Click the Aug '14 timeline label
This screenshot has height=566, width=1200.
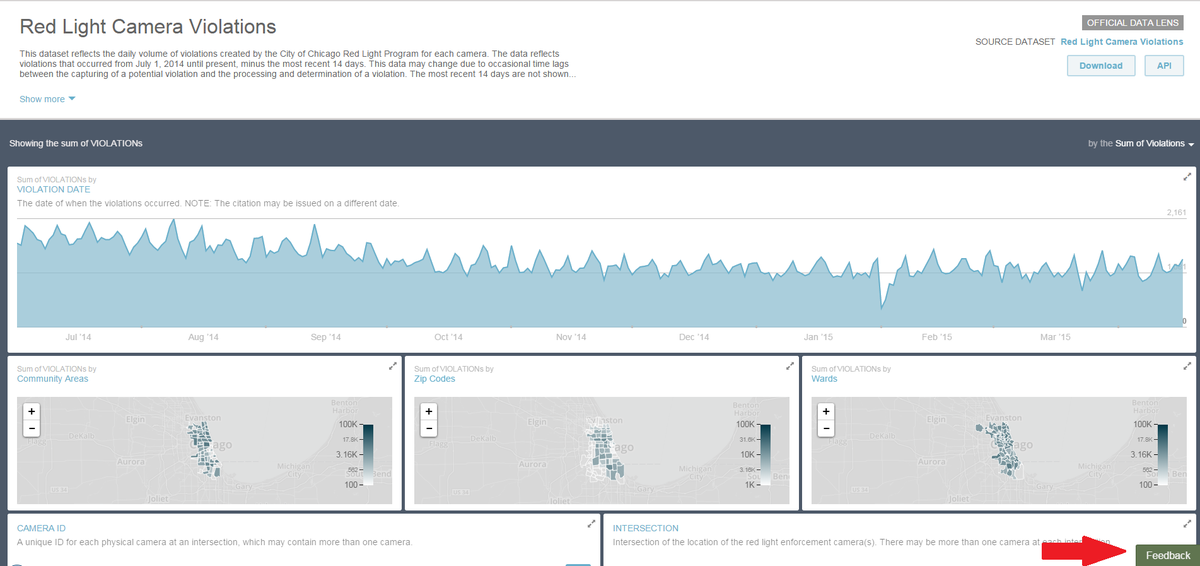coord(203,337)
